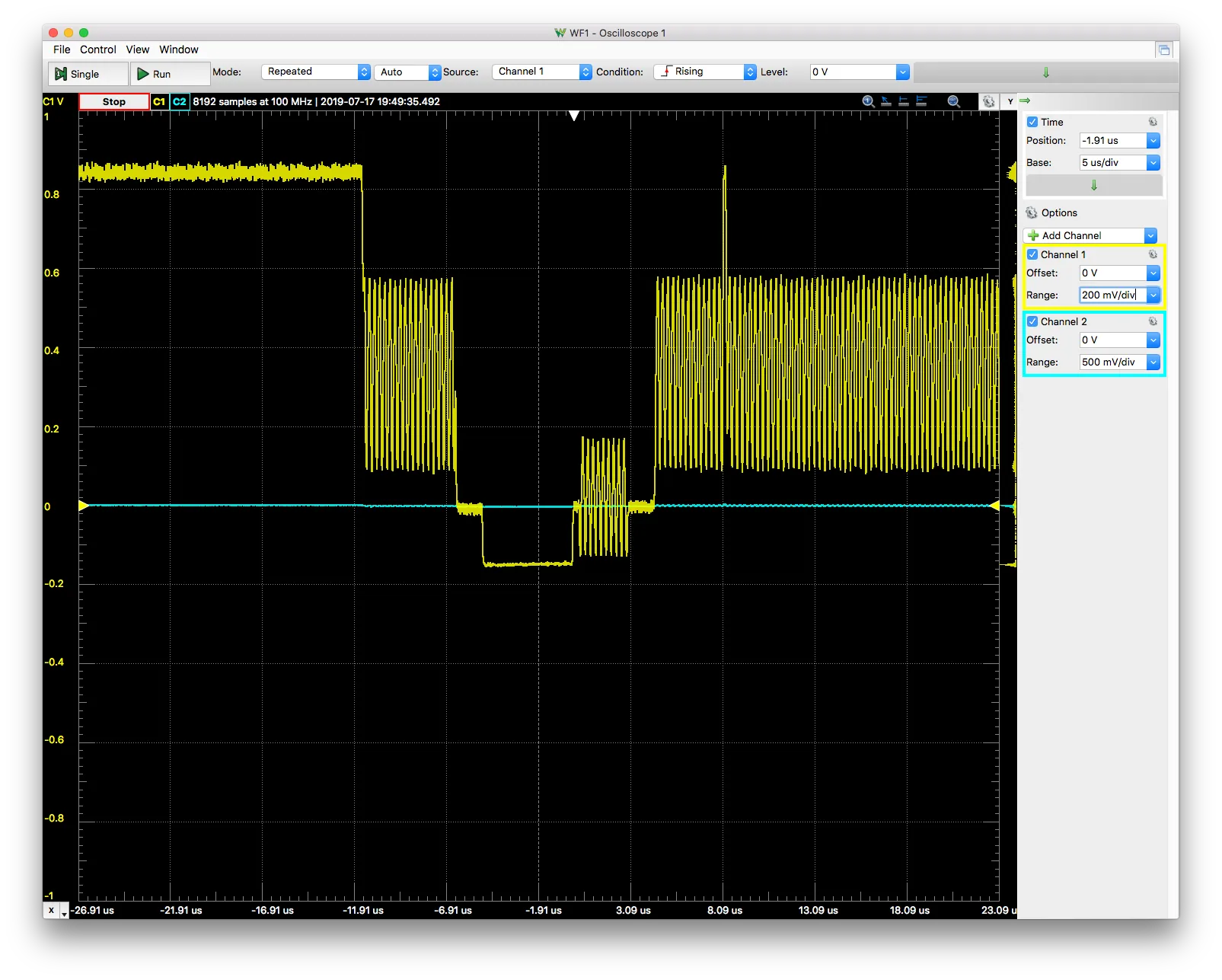Click the X axis button at bottom-left

pos(52,911)
